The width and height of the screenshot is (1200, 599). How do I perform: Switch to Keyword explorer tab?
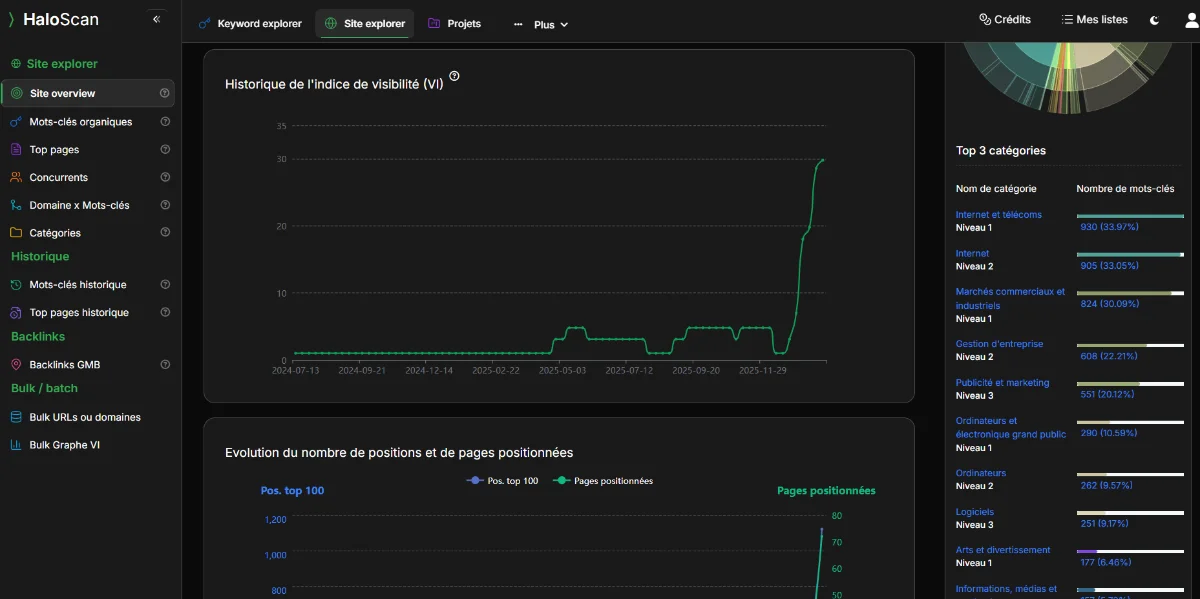pyautogui.click(x=250, y=24)
